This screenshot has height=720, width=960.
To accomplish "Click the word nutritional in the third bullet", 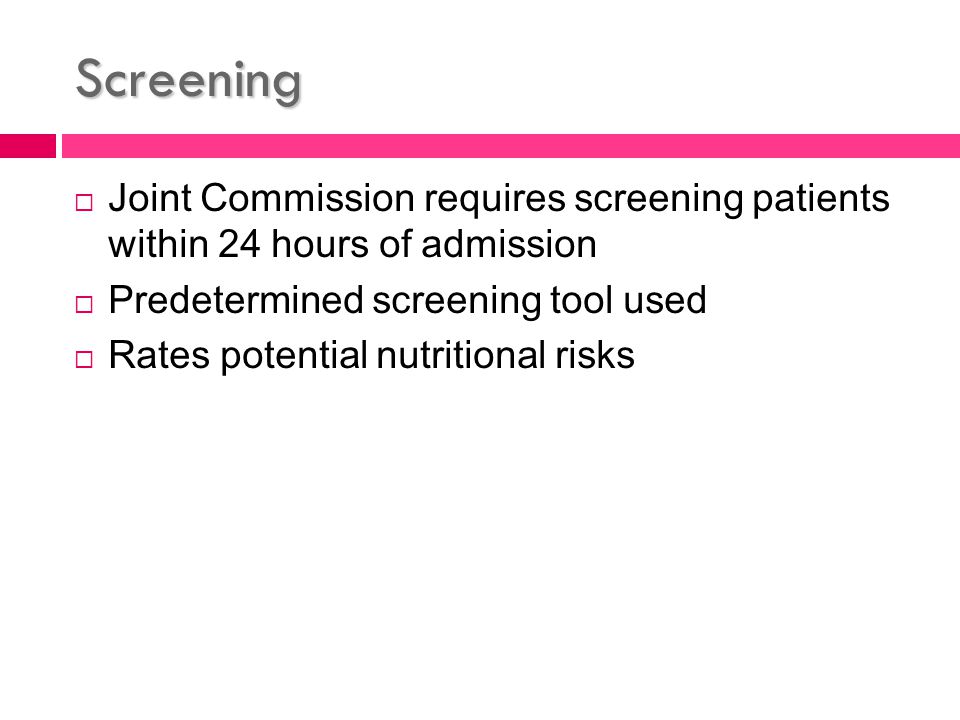I will (461, 355).
